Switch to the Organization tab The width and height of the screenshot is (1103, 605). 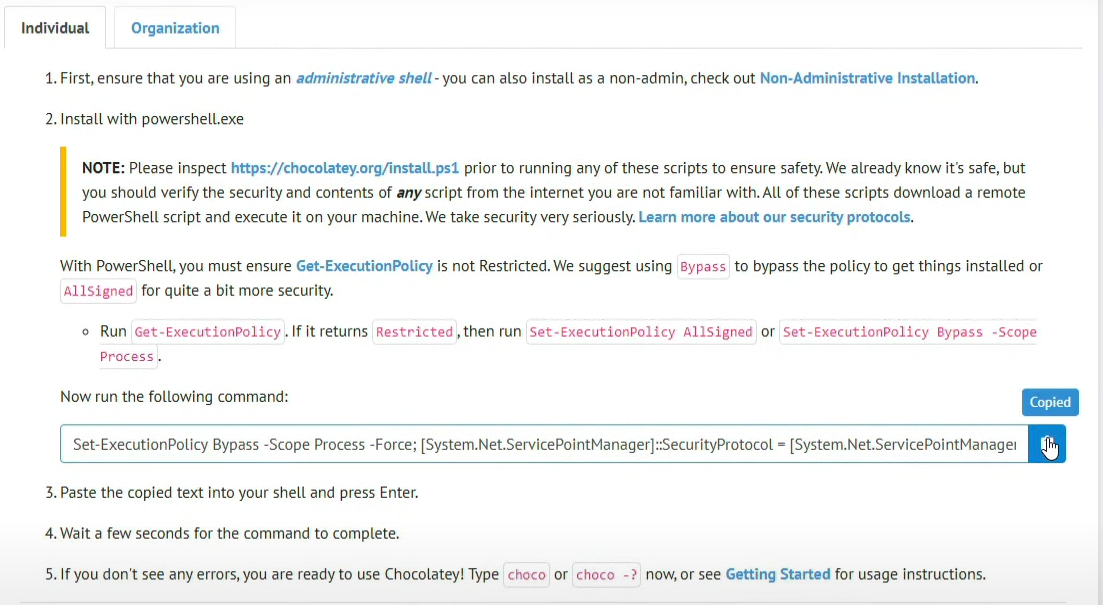click(175, 28)
